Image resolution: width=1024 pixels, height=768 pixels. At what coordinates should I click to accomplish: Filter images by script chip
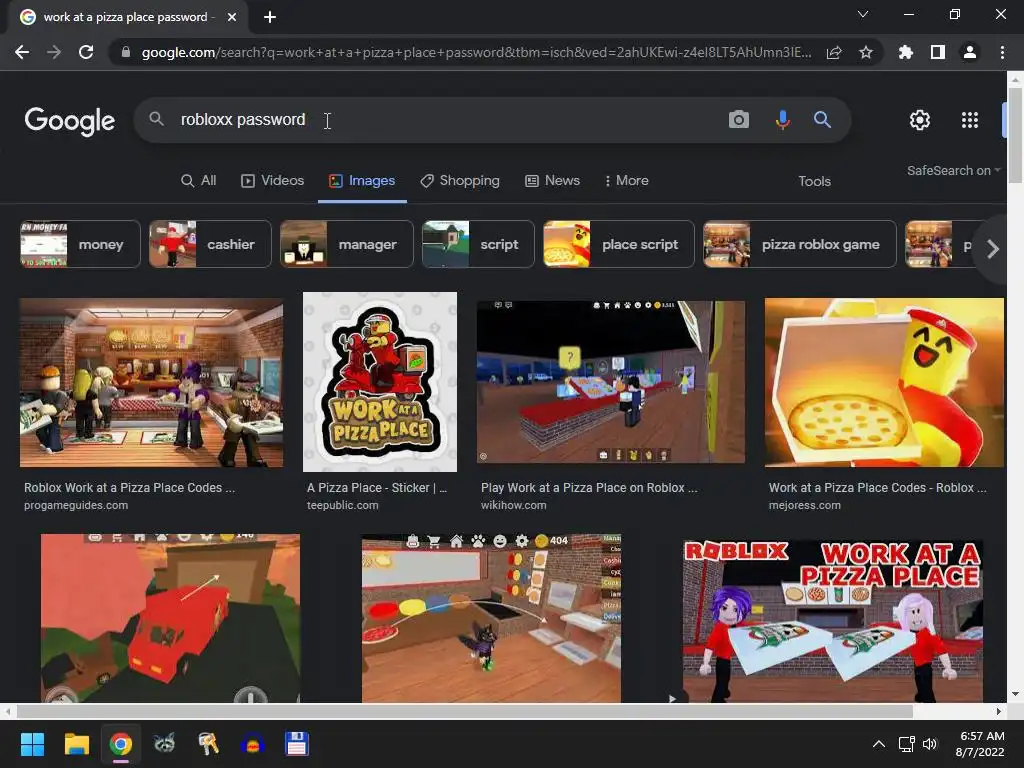[478, 244]
